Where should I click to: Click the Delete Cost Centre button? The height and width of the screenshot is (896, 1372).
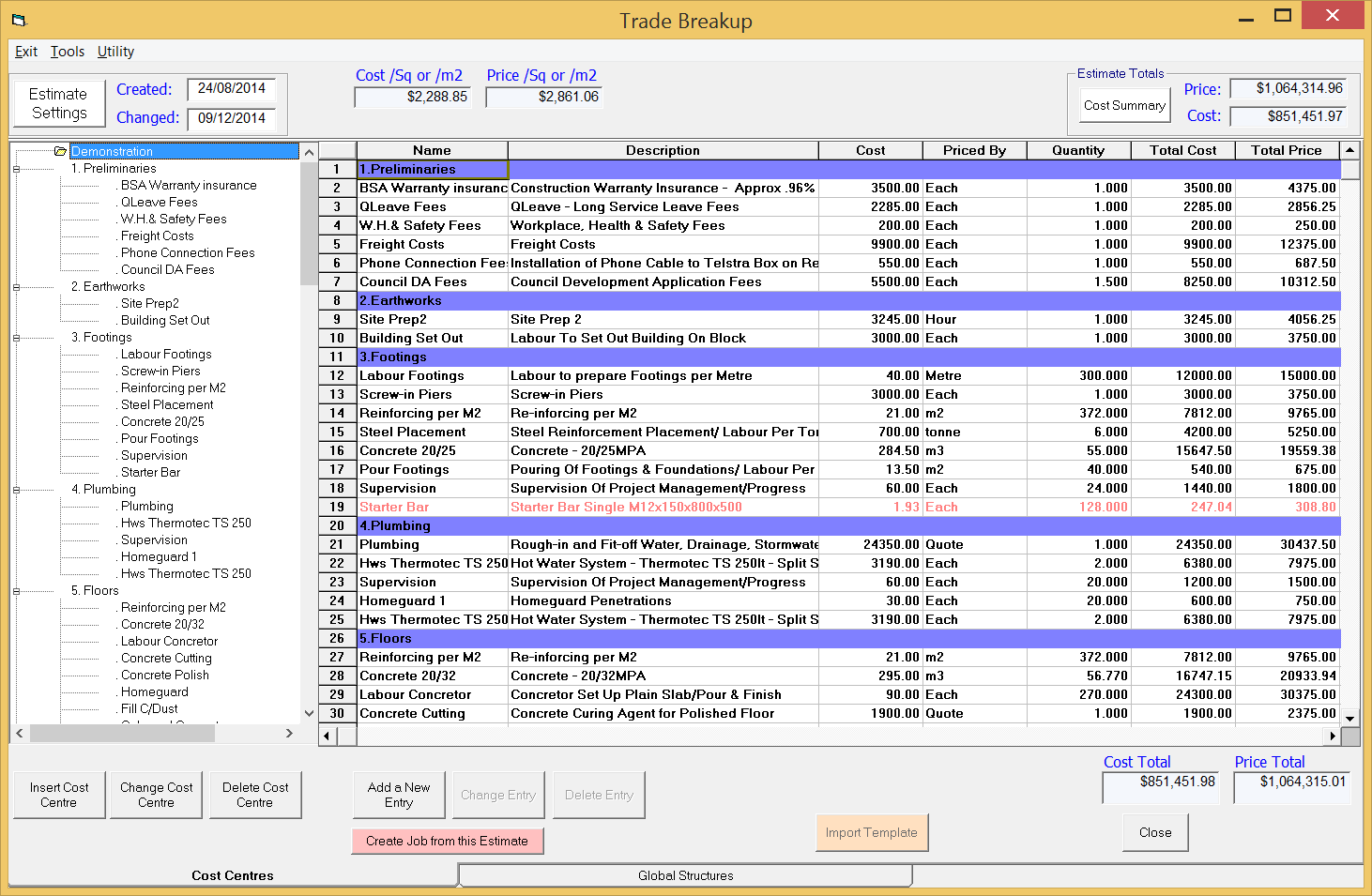coord(255,795)
